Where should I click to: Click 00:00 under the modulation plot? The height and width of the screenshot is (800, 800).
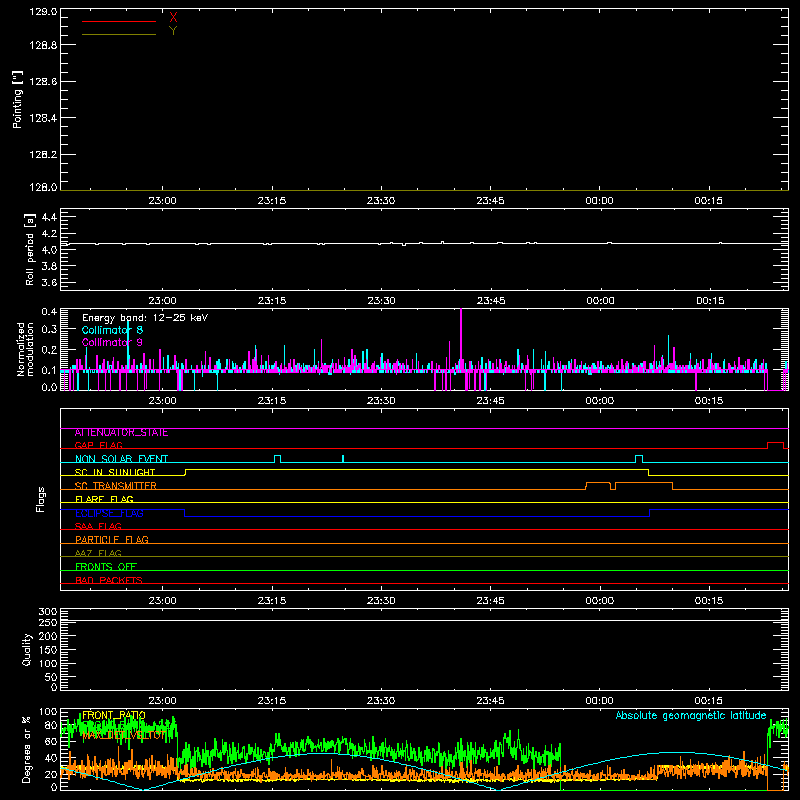click(x=599, y=401)
